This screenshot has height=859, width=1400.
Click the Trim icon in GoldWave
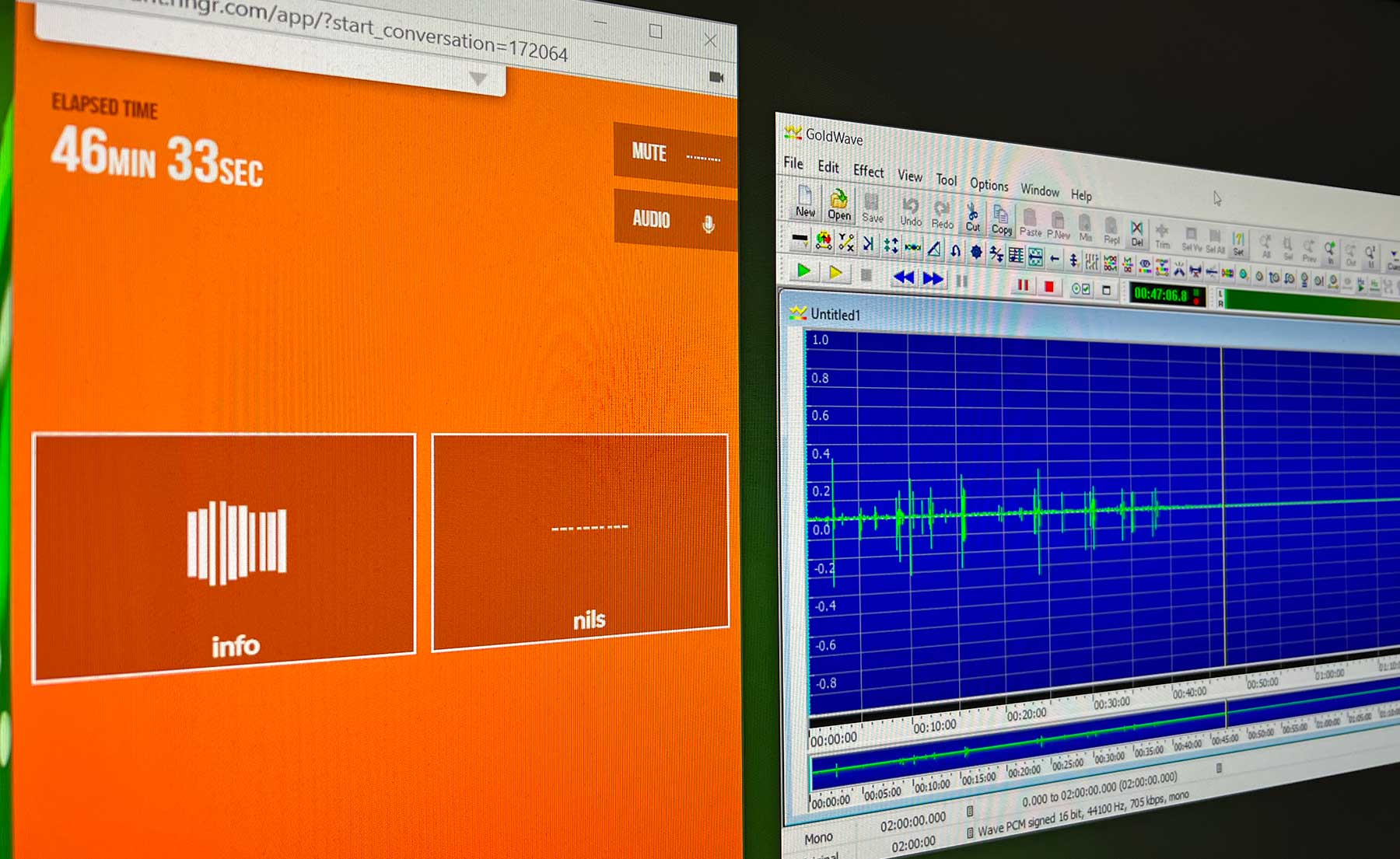(1162, 236)
